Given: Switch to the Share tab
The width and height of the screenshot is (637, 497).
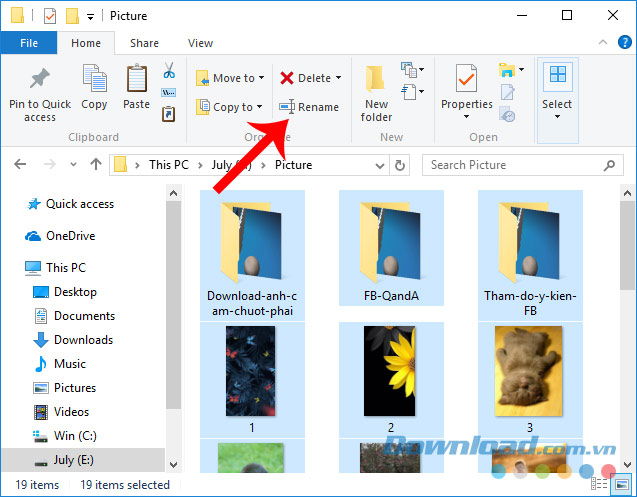Looking at the screenshot, I should pos(144,43).
